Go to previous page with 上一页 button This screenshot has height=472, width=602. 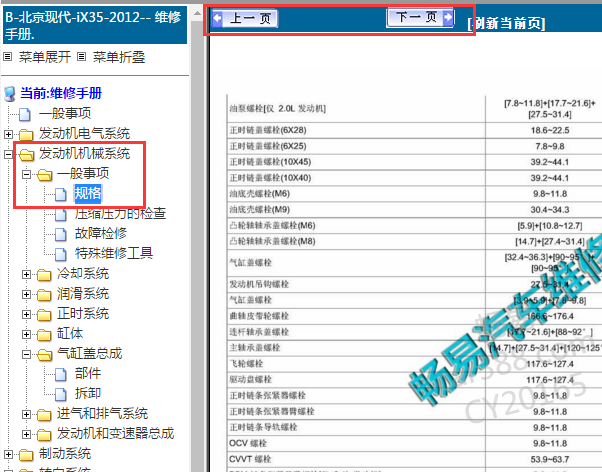click(x=245, y=18)
